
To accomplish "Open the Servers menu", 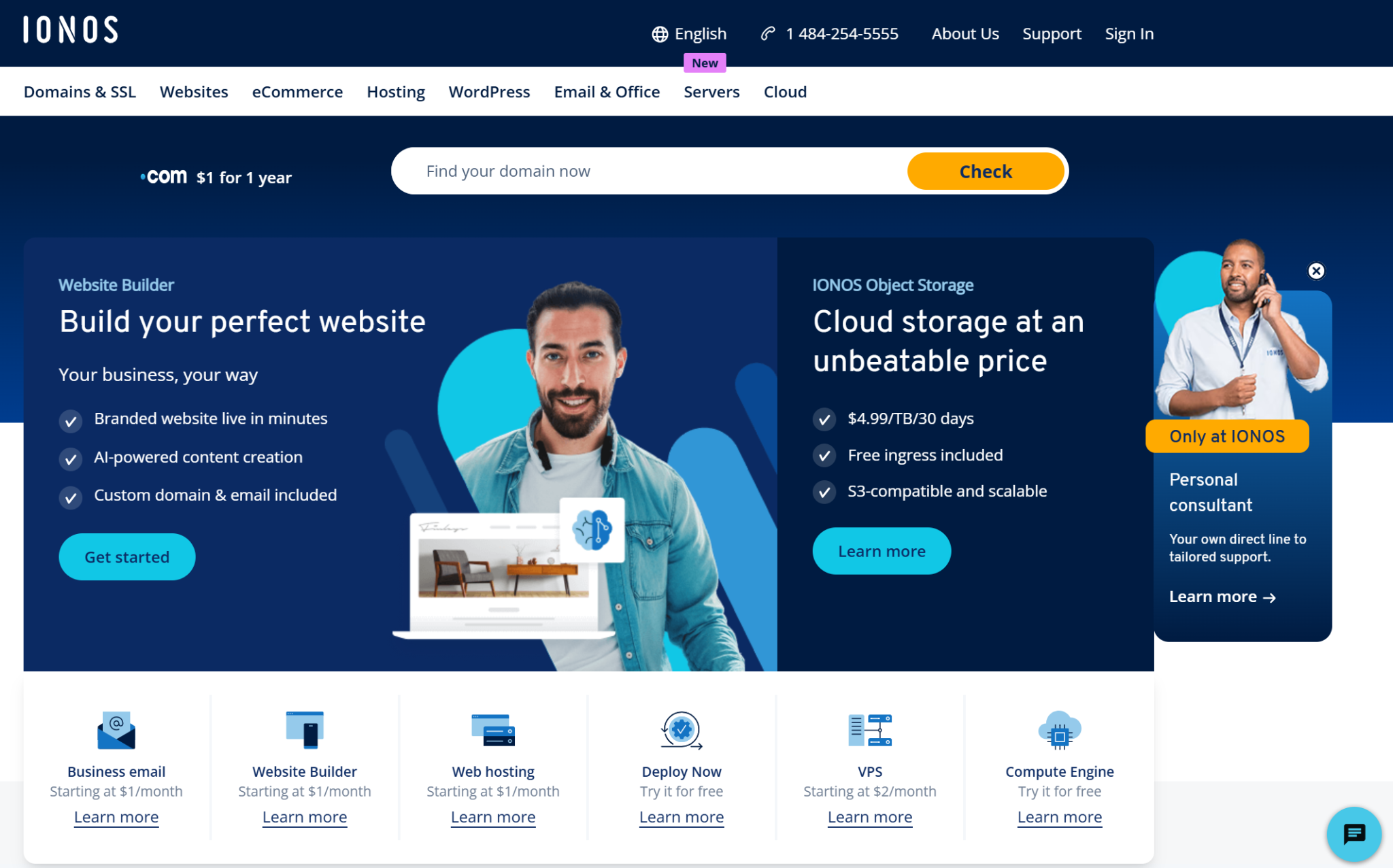I will point(711,92).
